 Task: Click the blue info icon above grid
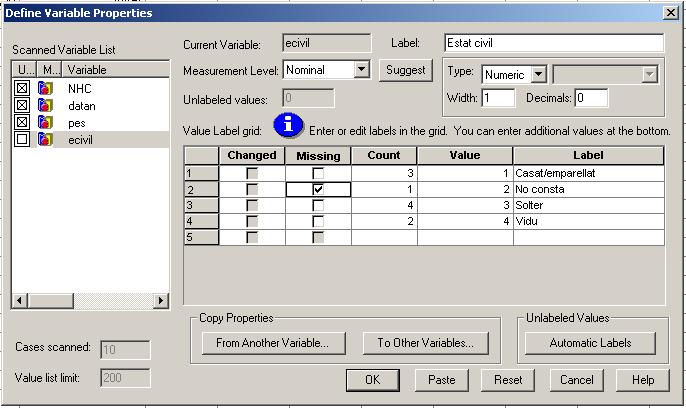(289, 125)
